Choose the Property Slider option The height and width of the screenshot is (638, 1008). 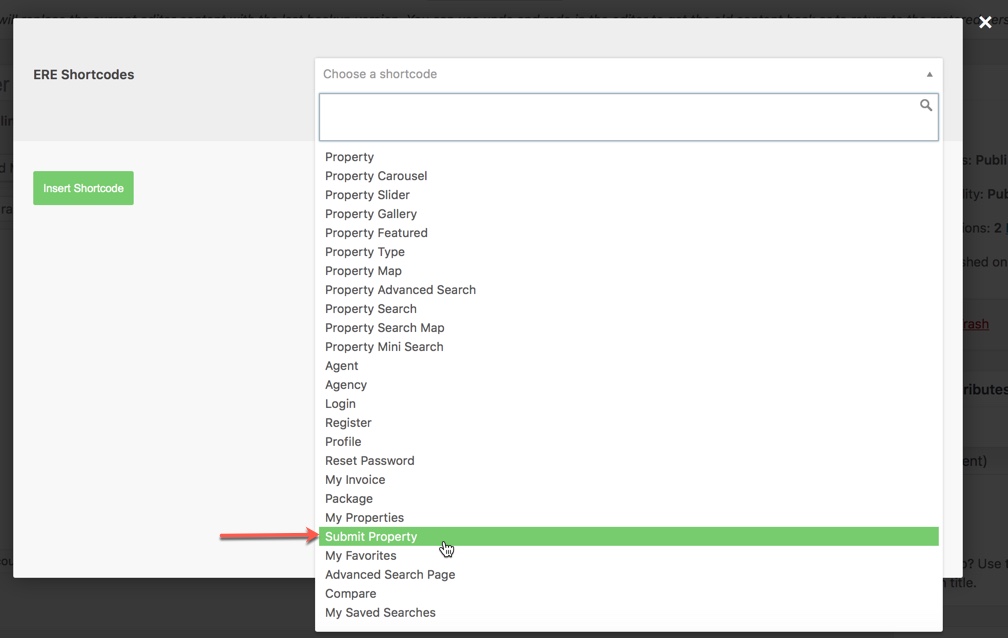629,195
